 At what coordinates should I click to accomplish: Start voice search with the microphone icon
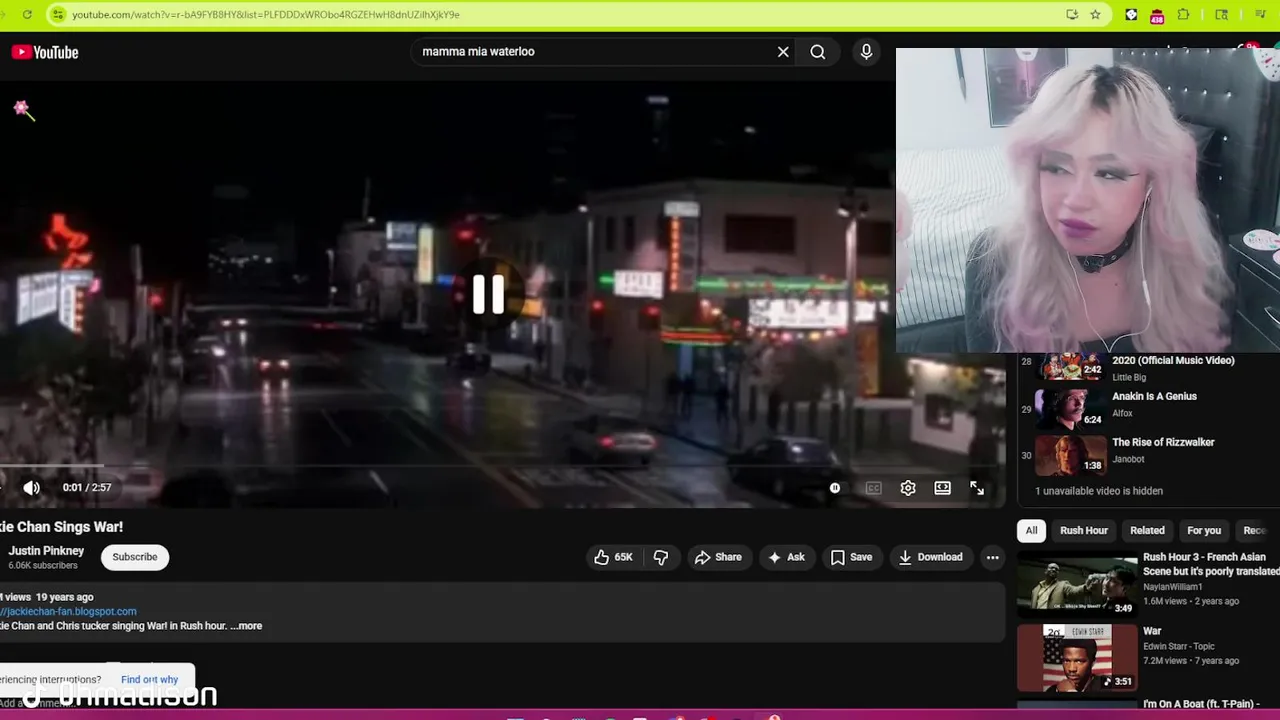866,52
